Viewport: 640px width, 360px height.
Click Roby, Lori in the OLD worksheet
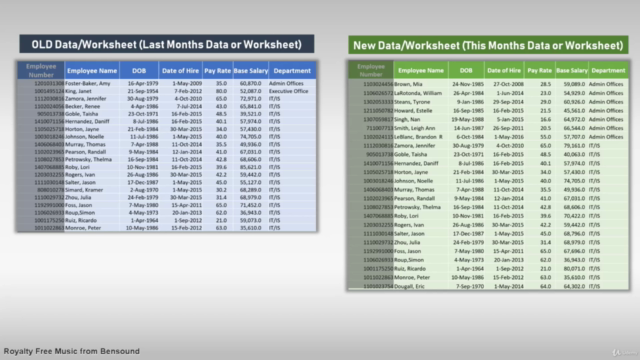pyautogui.click(x=77, y=167)
